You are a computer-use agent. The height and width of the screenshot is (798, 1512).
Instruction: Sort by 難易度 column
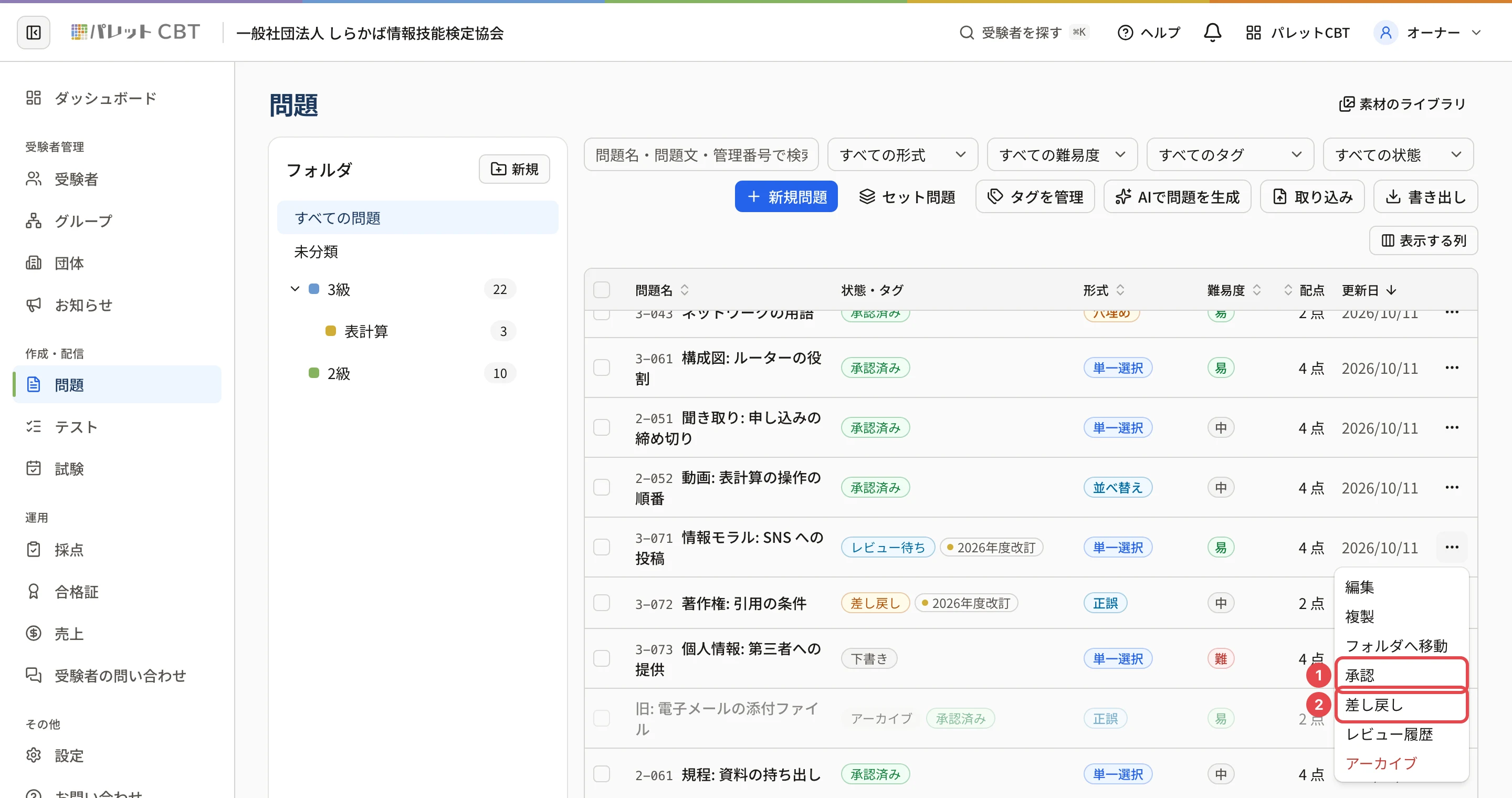pyautogui.click(x=1234, y=290)
